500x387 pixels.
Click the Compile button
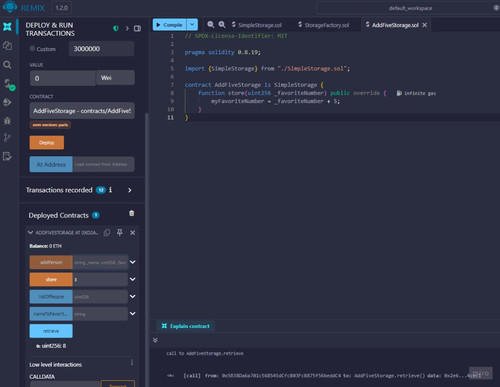coord(169,25)
